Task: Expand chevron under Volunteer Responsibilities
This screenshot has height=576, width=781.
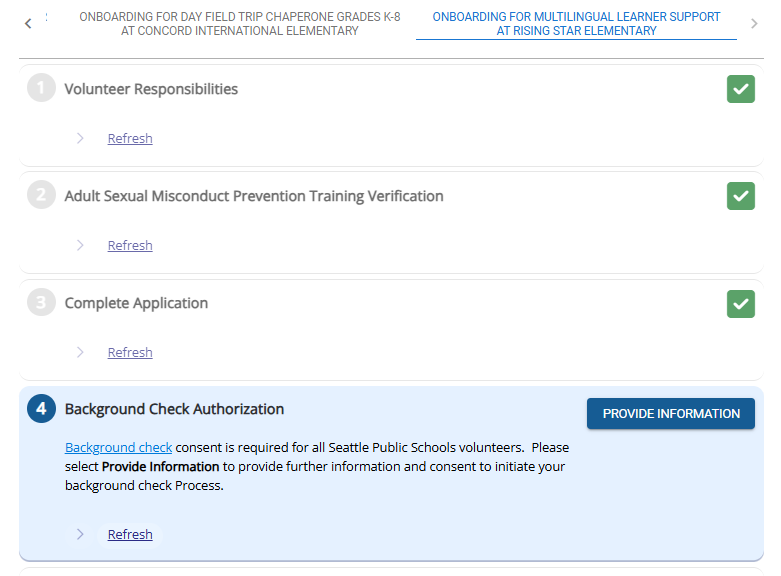Action: click(x=80, y=138)
